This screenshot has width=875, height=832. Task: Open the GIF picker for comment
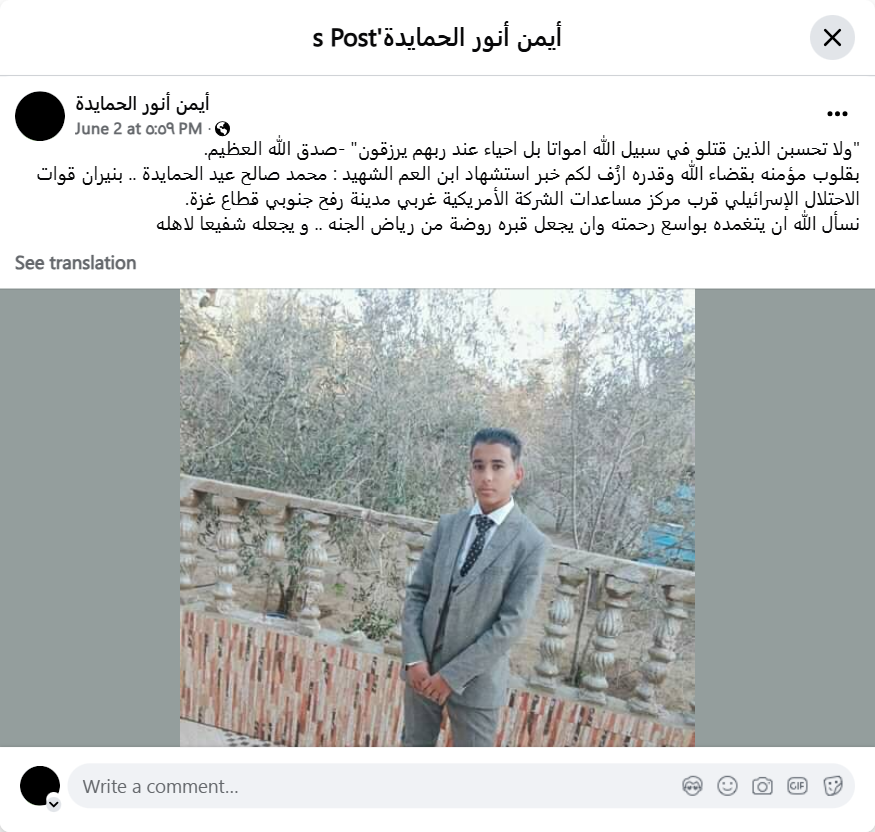tap(797, 786)
